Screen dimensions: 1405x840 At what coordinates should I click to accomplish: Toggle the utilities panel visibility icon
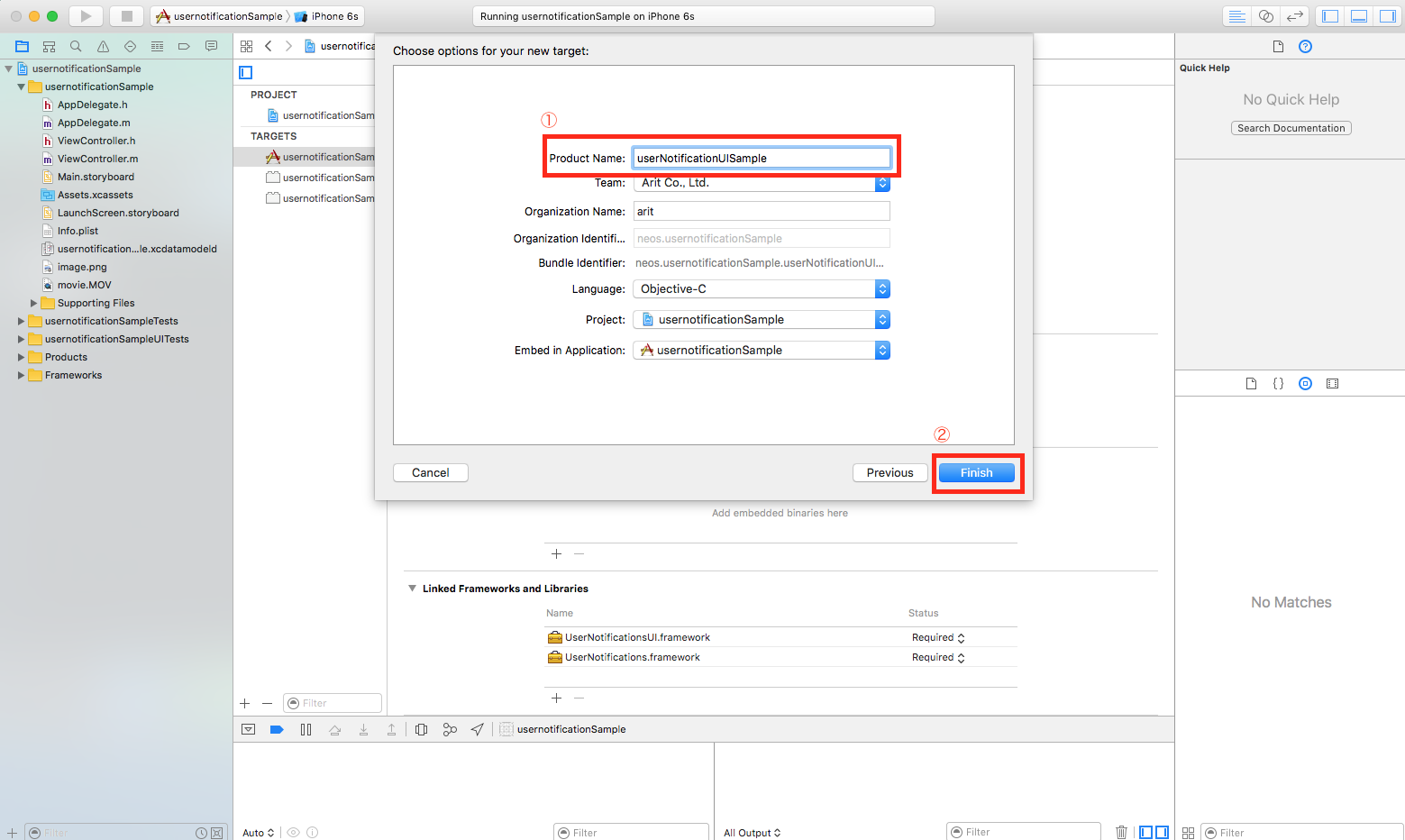click(1388, 16)
